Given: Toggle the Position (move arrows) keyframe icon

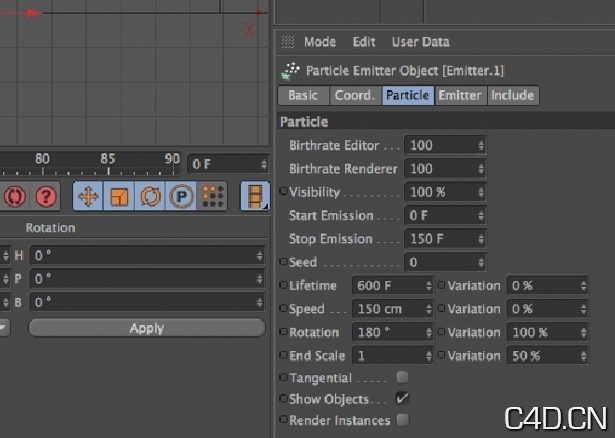Looking at the screenshot, I should [88, 196].
